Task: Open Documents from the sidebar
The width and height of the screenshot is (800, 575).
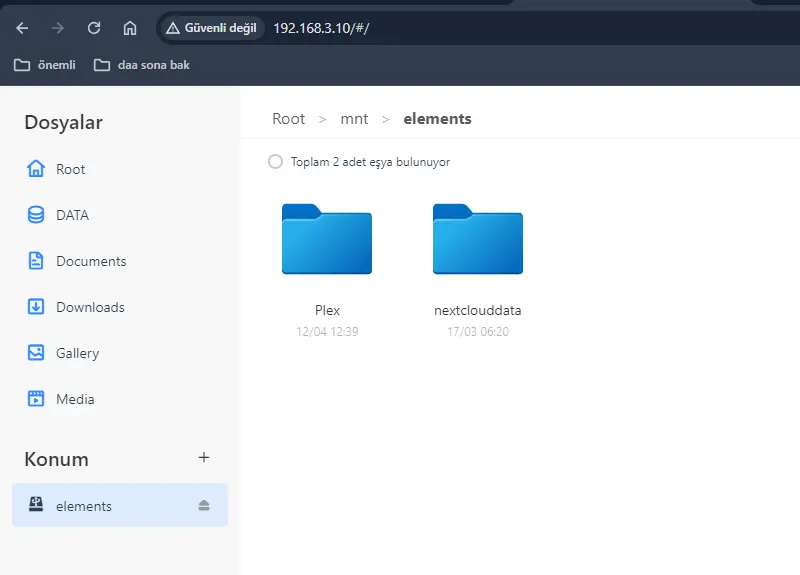Action: [91, 261]
